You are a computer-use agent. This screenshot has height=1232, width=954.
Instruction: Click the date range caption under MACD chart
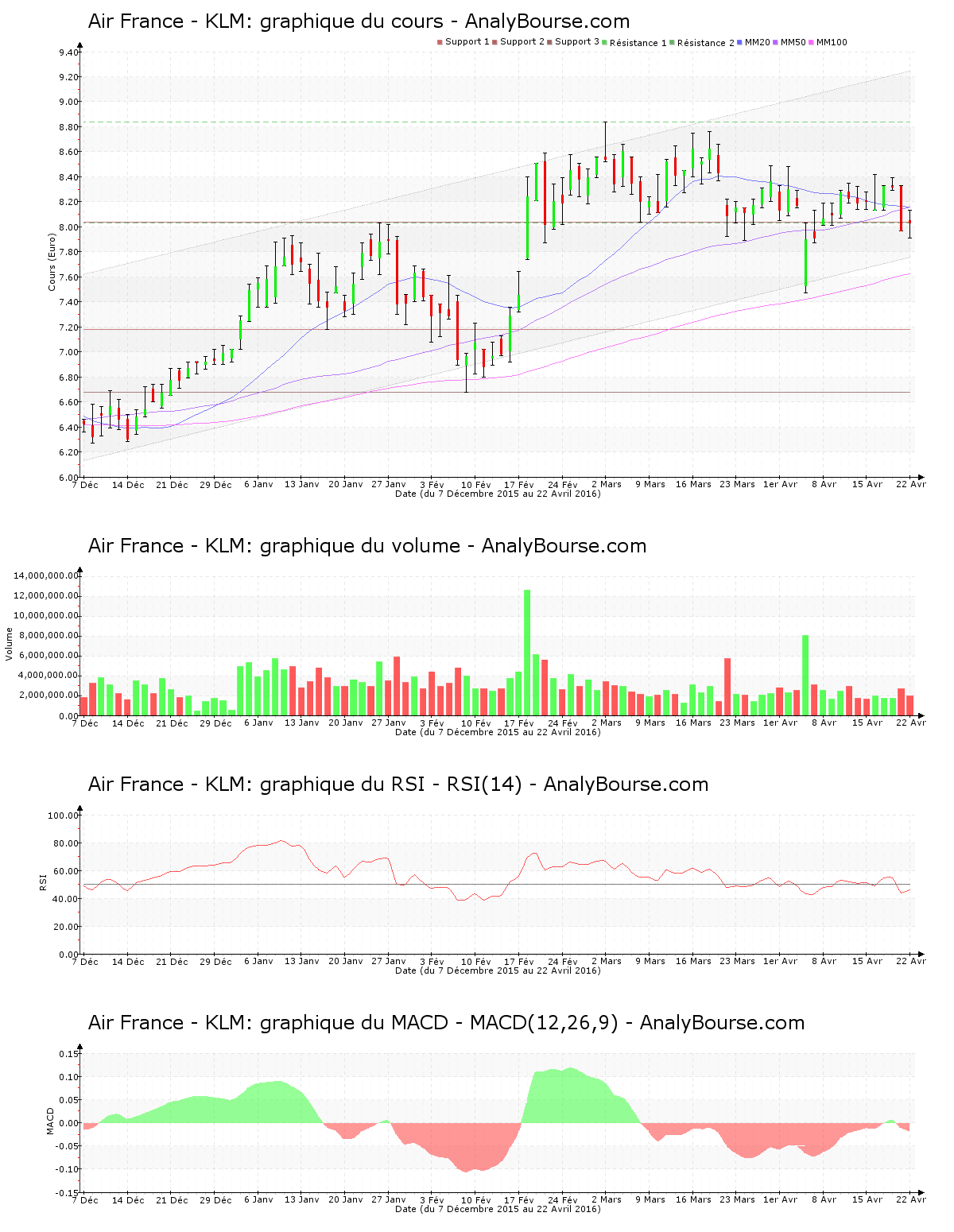point(498,1209)
